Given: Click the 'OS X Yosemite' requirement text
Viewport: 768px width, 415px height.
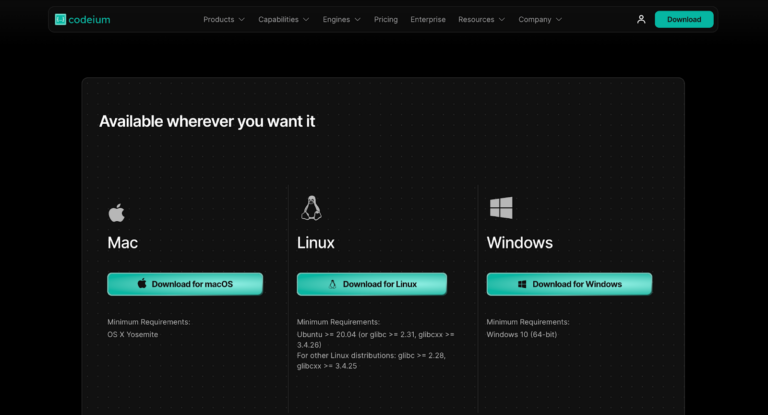Looking at the screenshot, I should (x=133, y=334).
